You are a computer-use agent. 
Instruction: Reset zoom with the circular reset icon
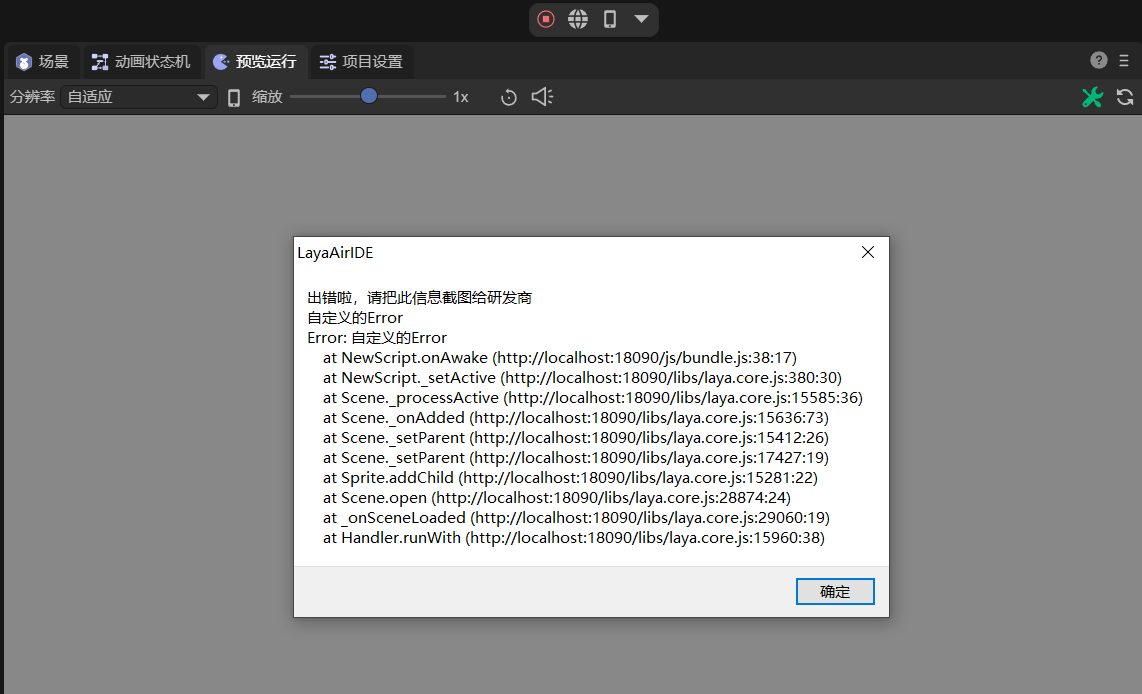tap(509, 97)
